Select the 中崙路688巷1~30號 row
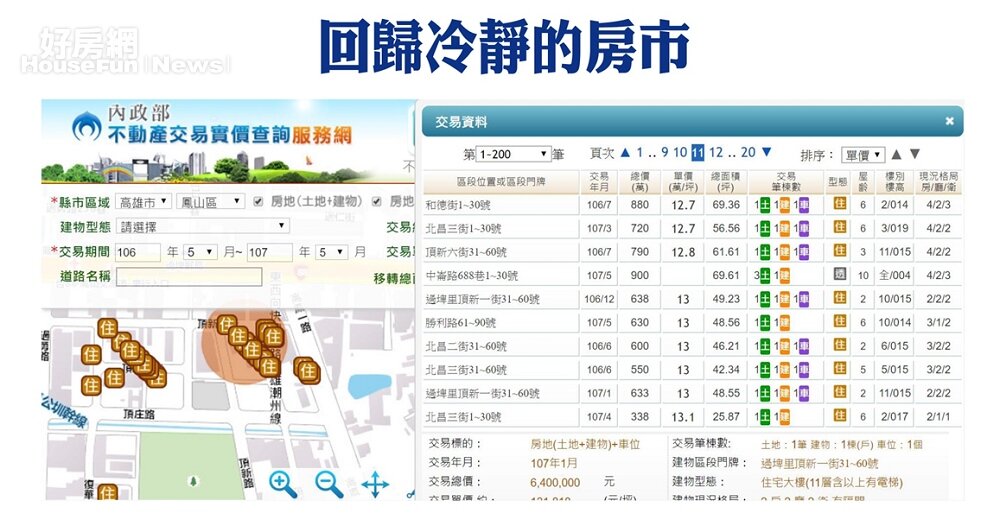This screenshot has height=526, width=1000. (693, 275)
